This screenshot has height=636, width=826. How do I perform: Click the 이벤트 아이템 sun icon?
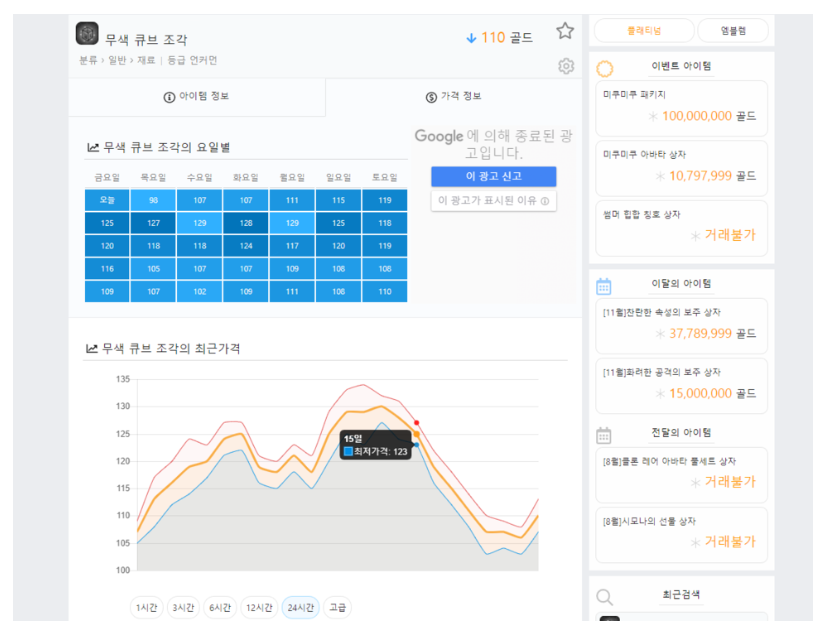click(x=604, y=68)
